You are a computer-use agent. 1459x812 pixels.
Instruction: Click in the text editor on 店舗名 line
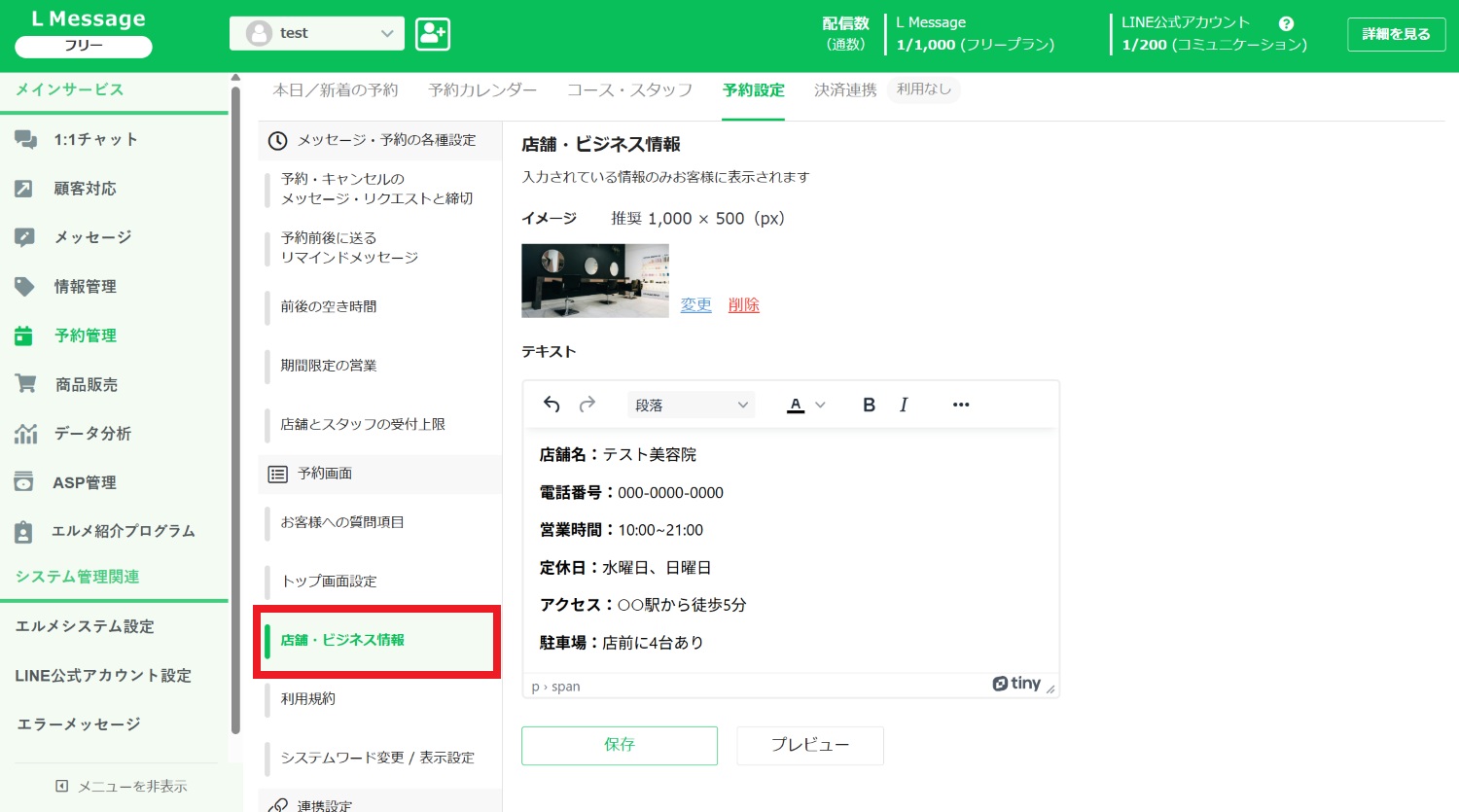point(619,455)
